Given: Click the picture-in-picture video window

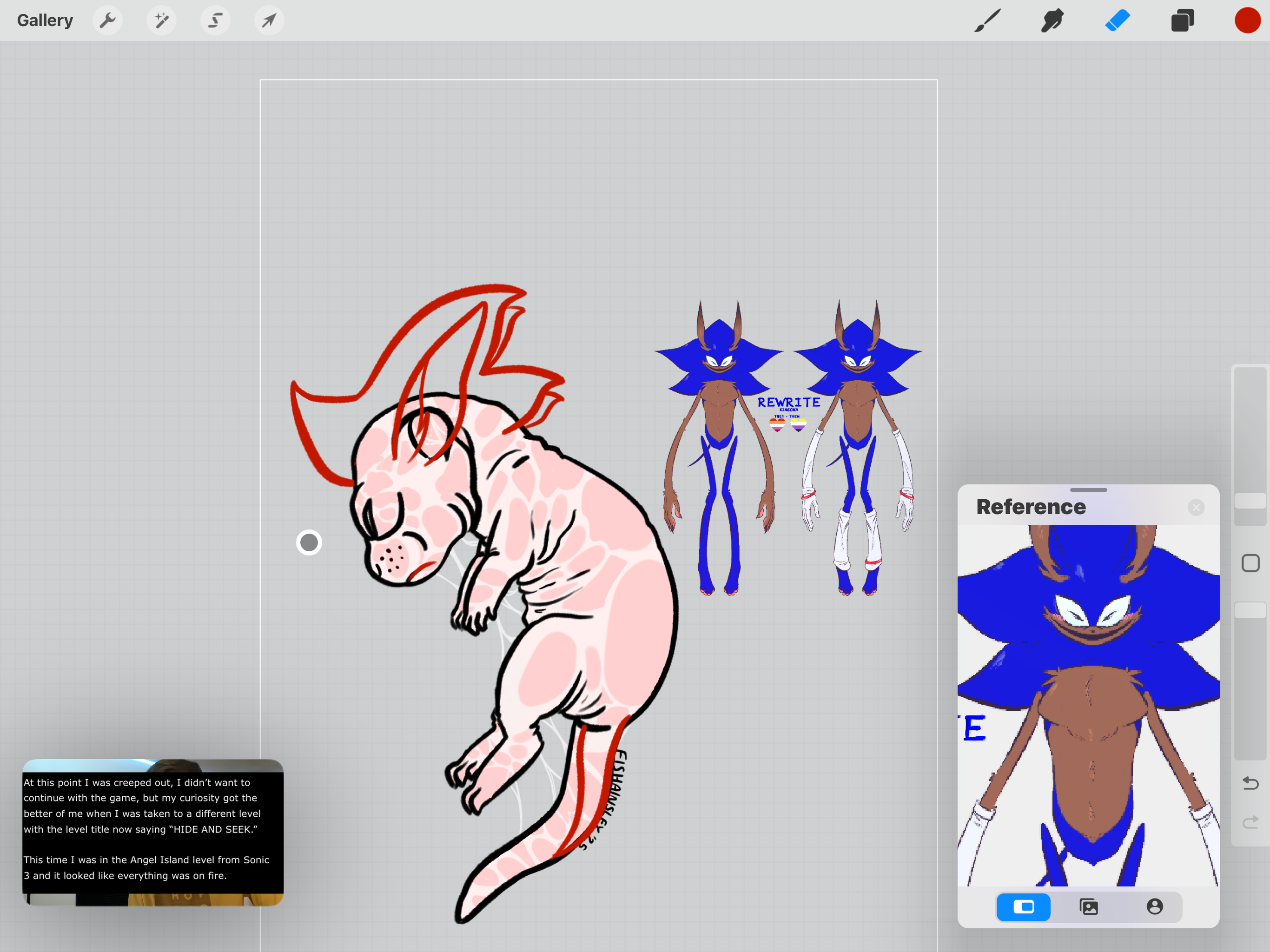Looking at the screenshot, I should coord(153,833).
